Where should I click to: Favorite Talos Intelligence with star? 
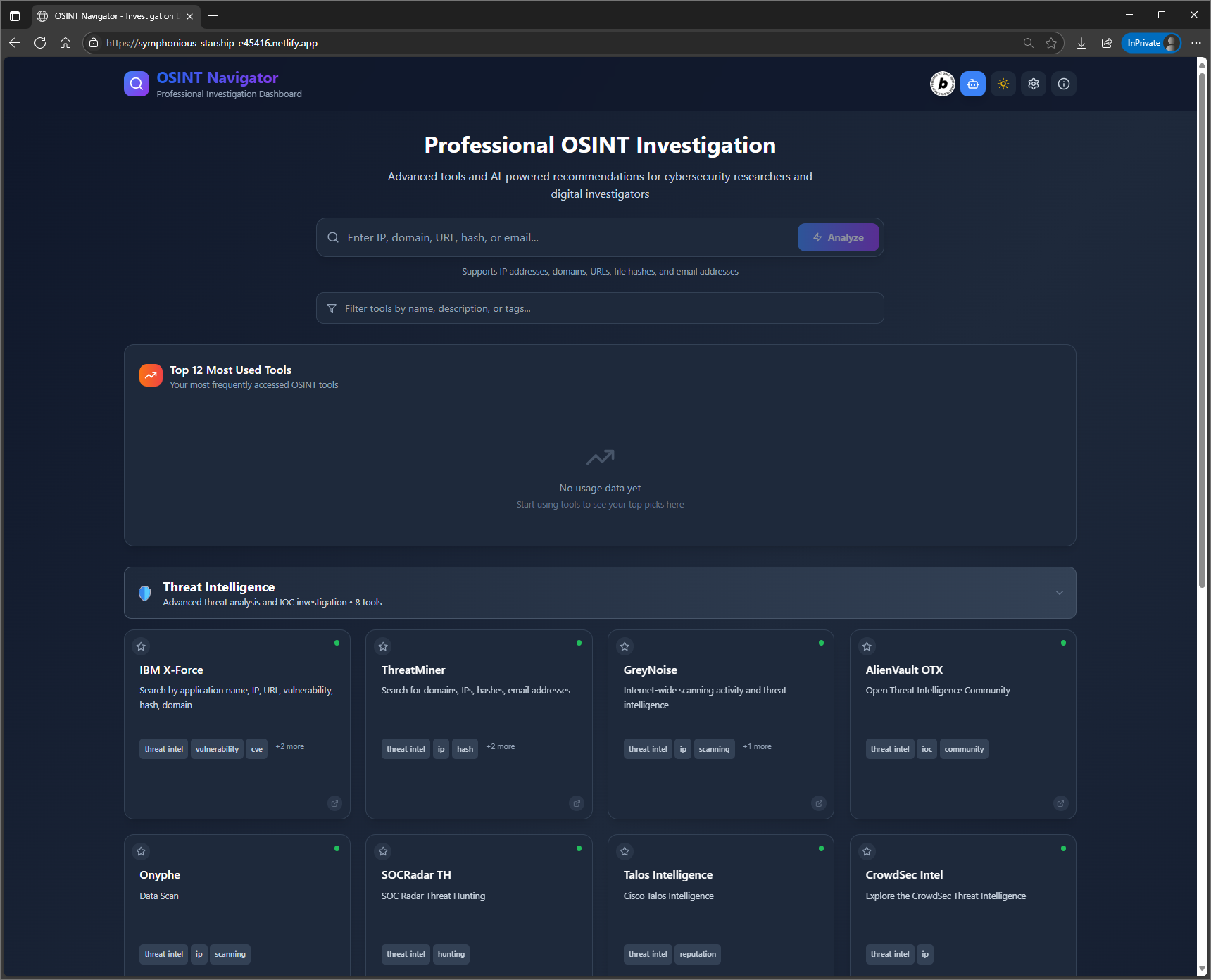[625, 851]
